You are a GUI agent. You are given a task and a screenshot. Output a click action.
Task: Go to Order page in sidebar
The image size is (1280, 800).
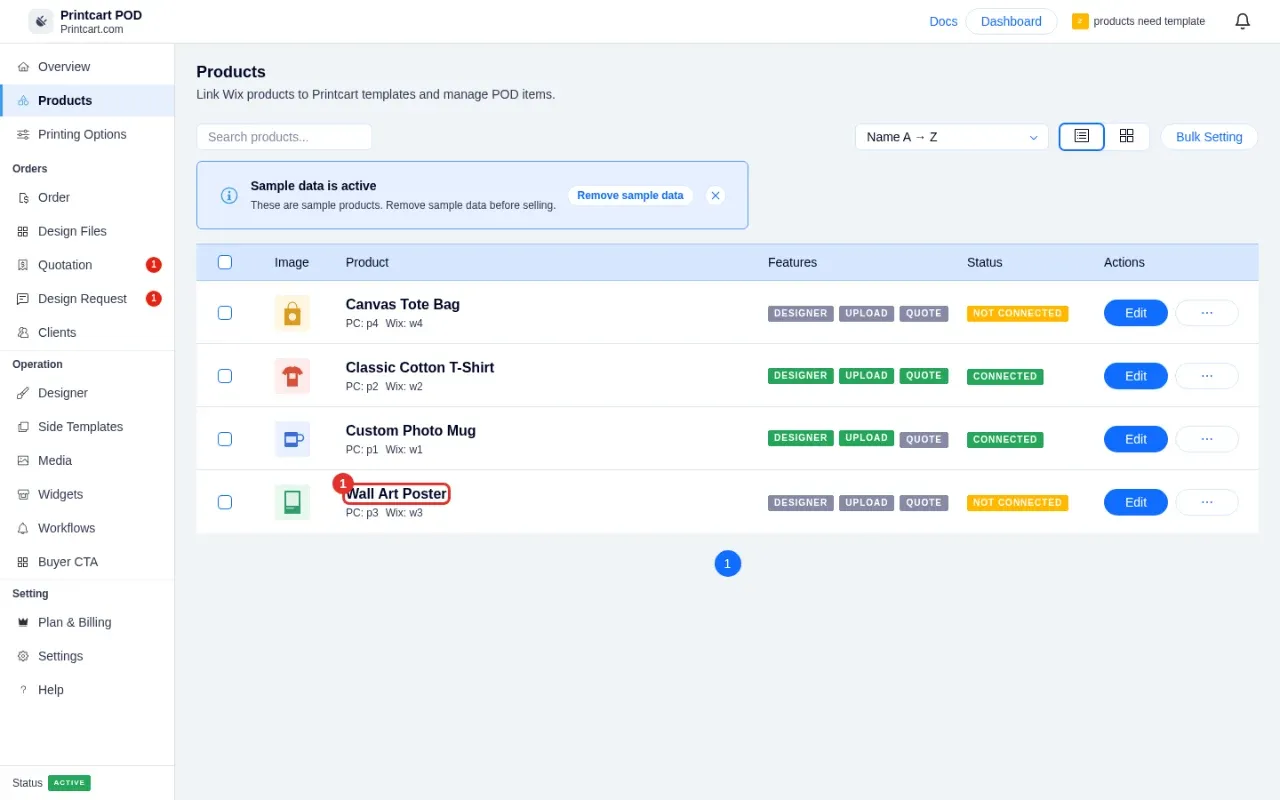(87, 198)
